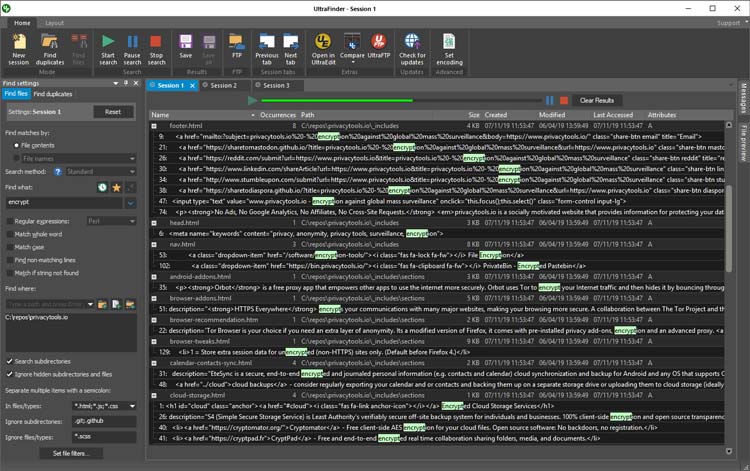Start a New session from the ribbon

19,49
